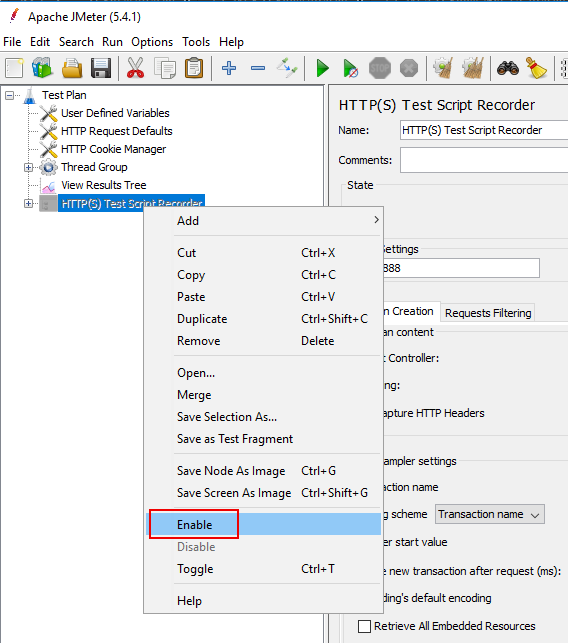Viewport: 568px width, 643px height.
Task: Open the Run menu
Action: pyautogui.click(x=112, y=42)
